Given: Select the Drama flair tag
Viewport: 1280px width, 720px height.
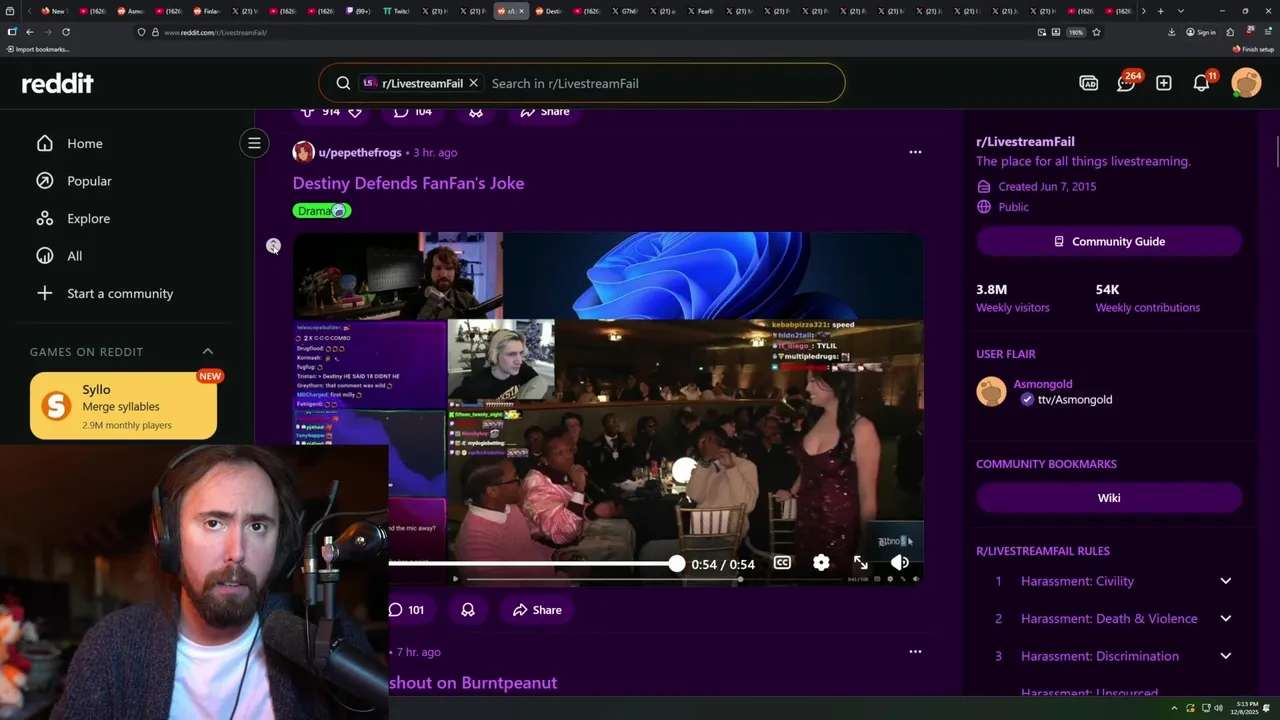Looking at the screenshot, I should point(321,211).
